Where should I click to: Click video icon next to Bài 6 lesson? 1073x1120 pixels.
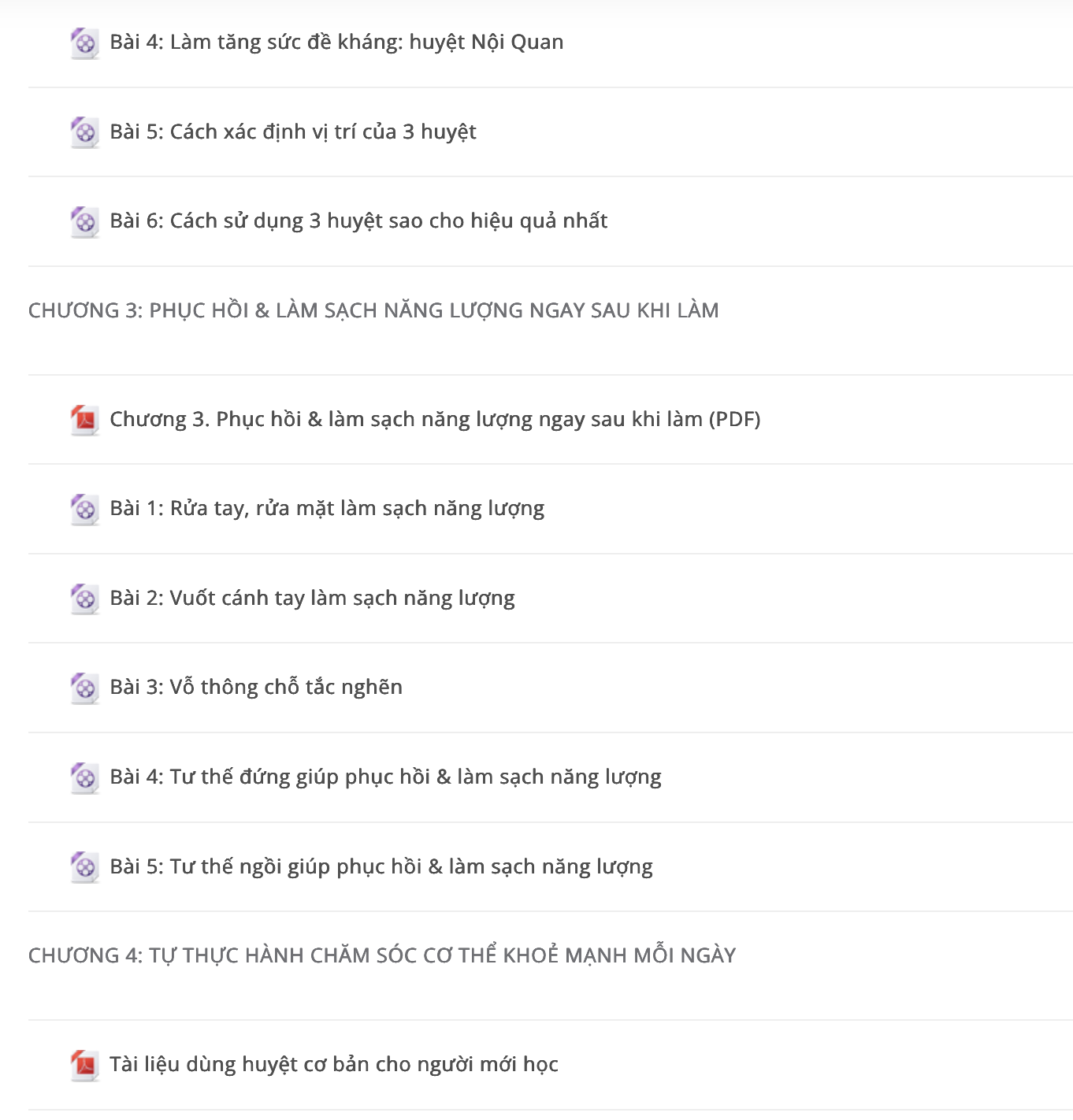pos(84,222)
